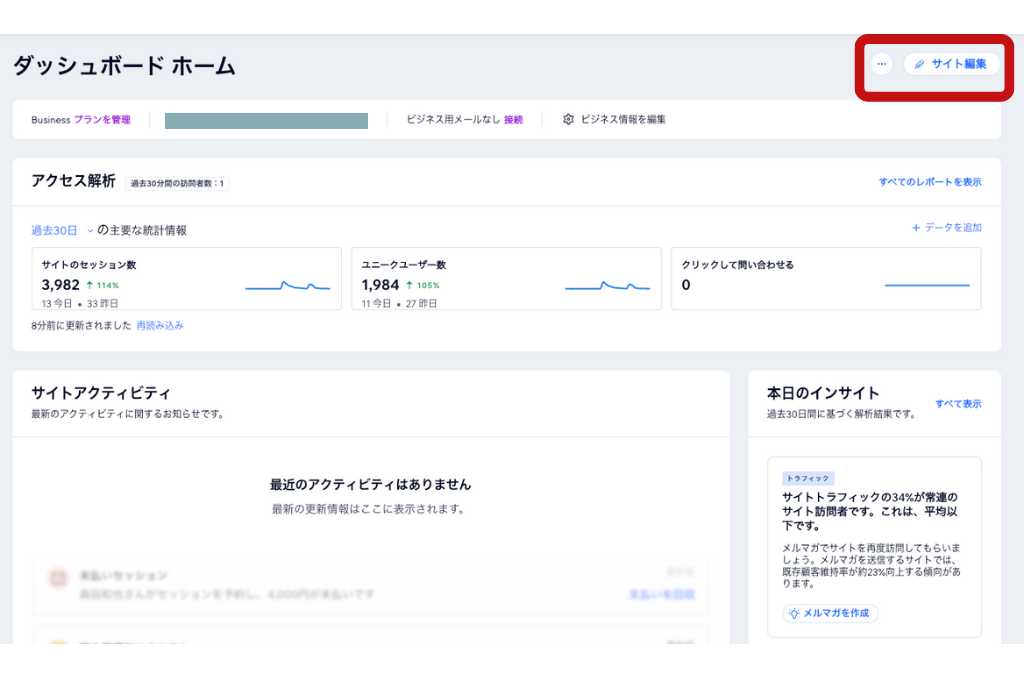Click the plus icon データを追加
1024x678 pixels.
pyautogui.click(x=916, y=228)
